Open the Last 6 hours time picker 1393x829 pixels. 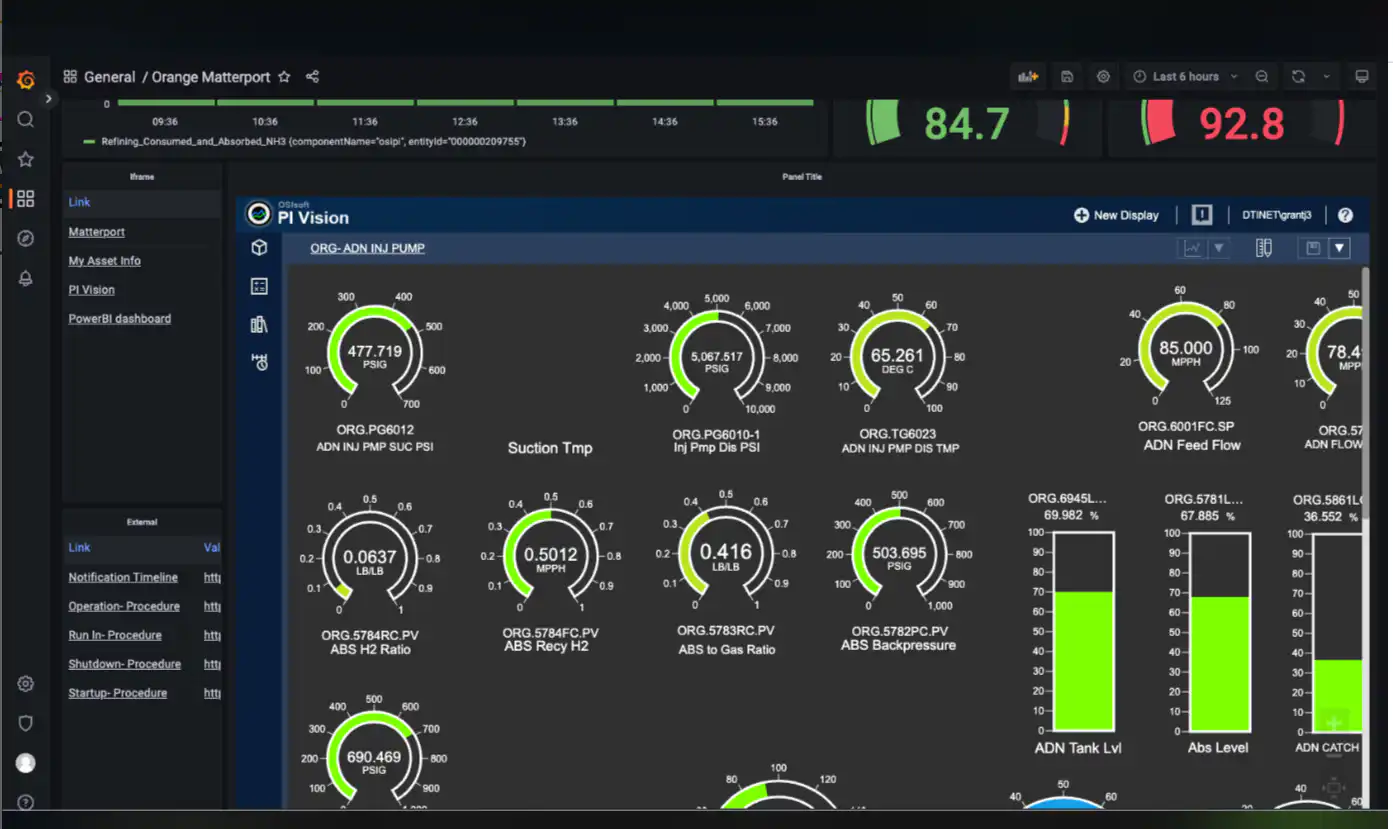click(1185, 77)
